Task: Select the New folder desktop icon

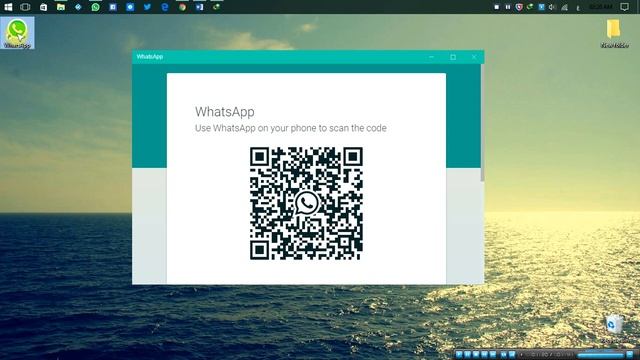Action: tap(614, 33)
